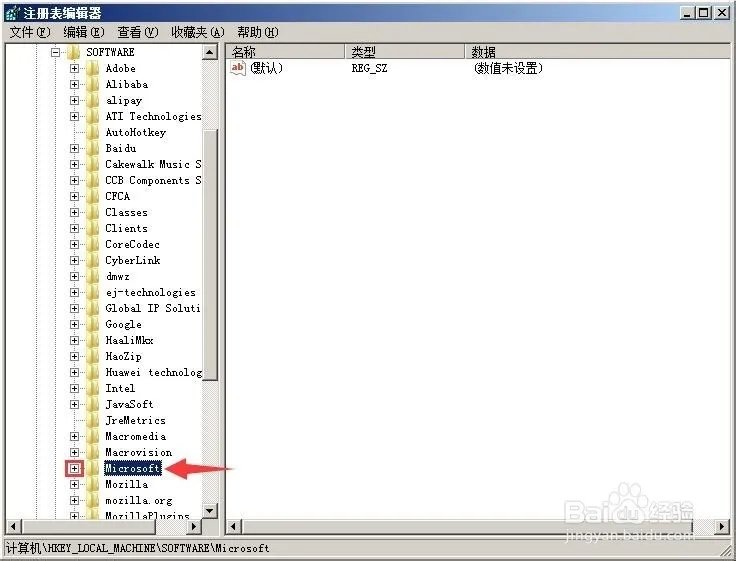
Task: Select the Microsoft key label
Action: pyautogui.click(x=133, y=469)
